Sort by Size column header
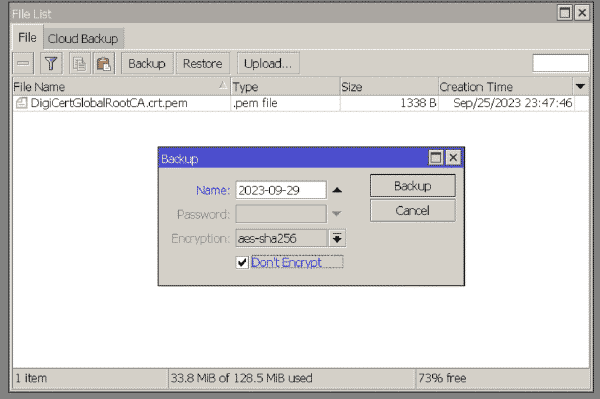This screenshot has width=600, height=399. pyautogui.click(x=389, y=86)
